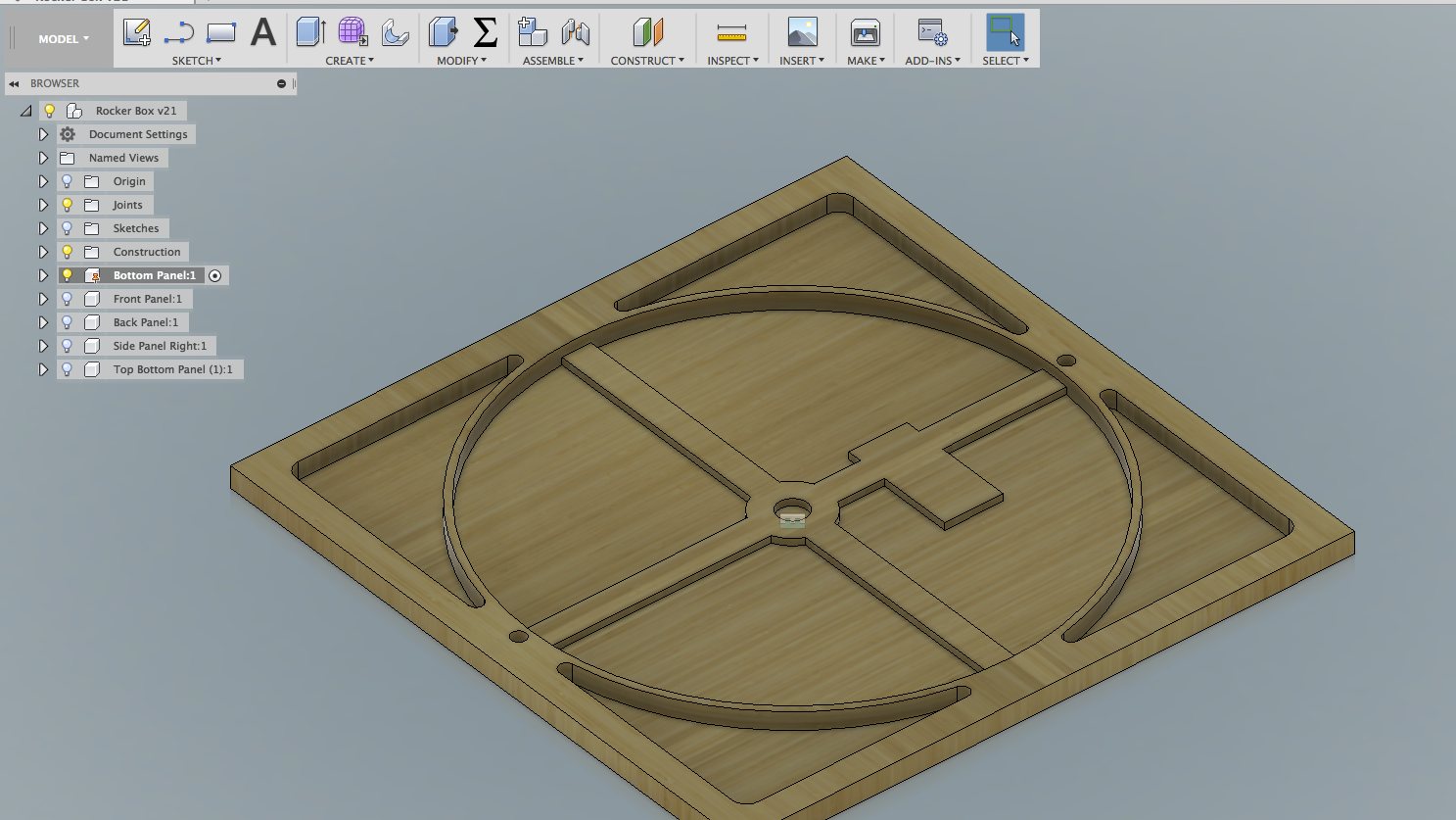
Task: Select the Create Sketch tool
Action: (137, 32)
